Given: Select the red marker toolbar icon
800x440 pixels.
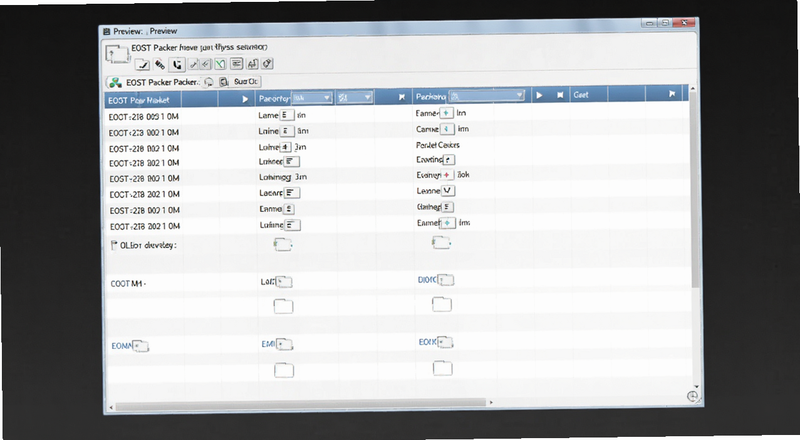Looking at the screenshot, I should coord(160,64).
